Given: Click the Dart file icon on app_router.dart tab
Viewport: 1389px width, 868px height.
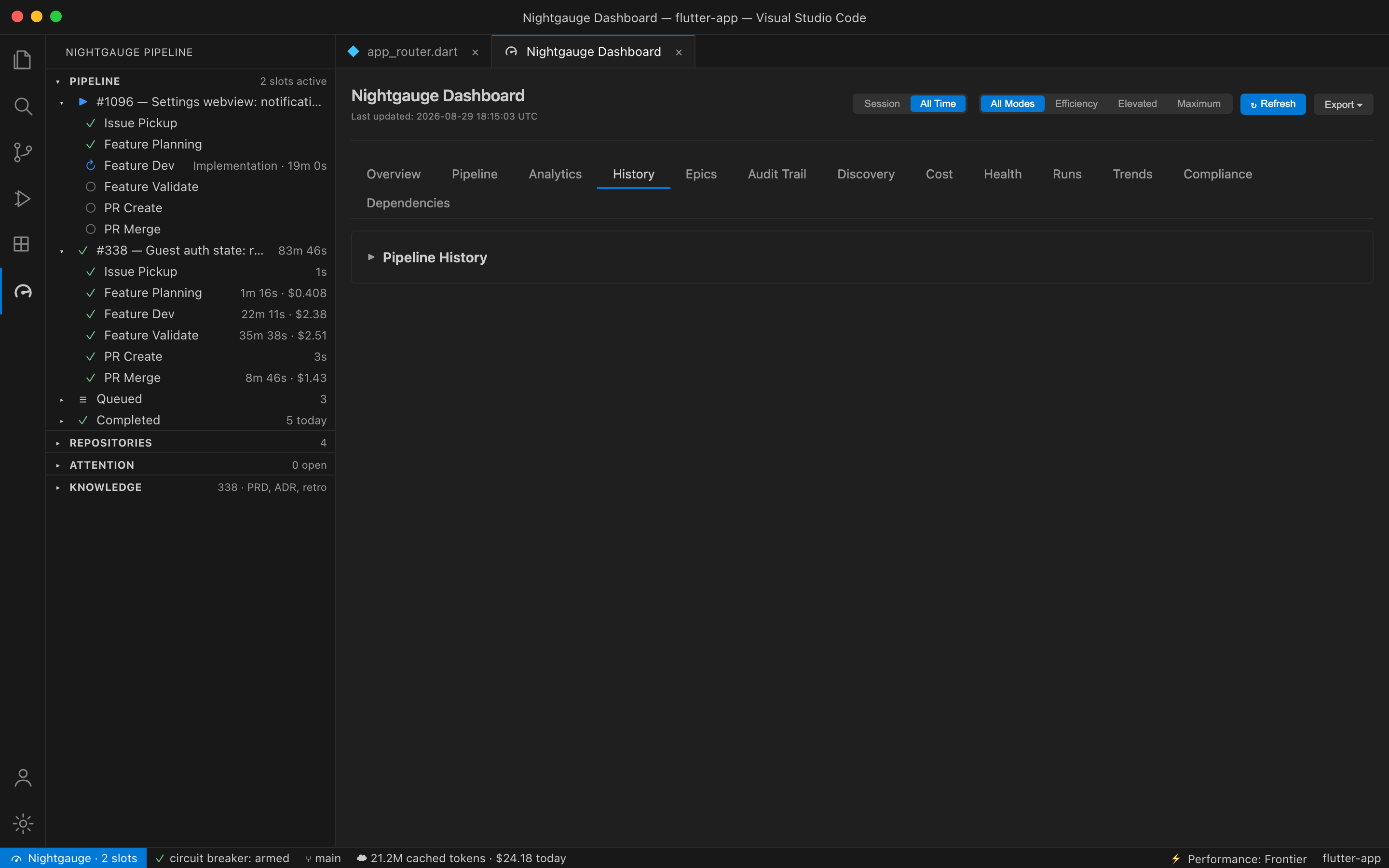Looking at the screenshot, I should click(x=354, y=52).
